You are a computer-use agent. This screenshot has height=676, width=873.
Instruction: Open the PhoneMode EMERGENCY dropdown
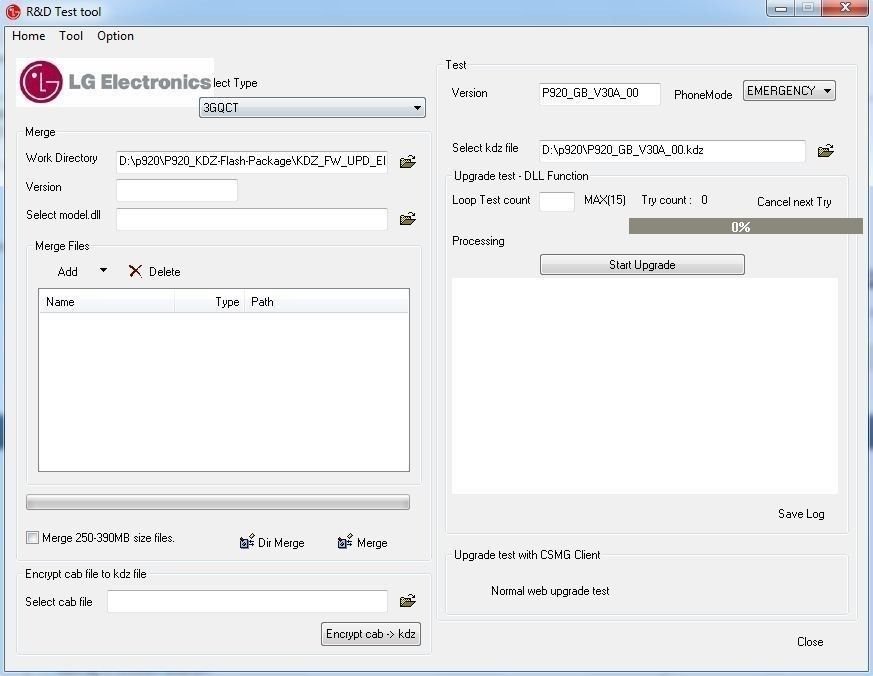pos(789,91)
